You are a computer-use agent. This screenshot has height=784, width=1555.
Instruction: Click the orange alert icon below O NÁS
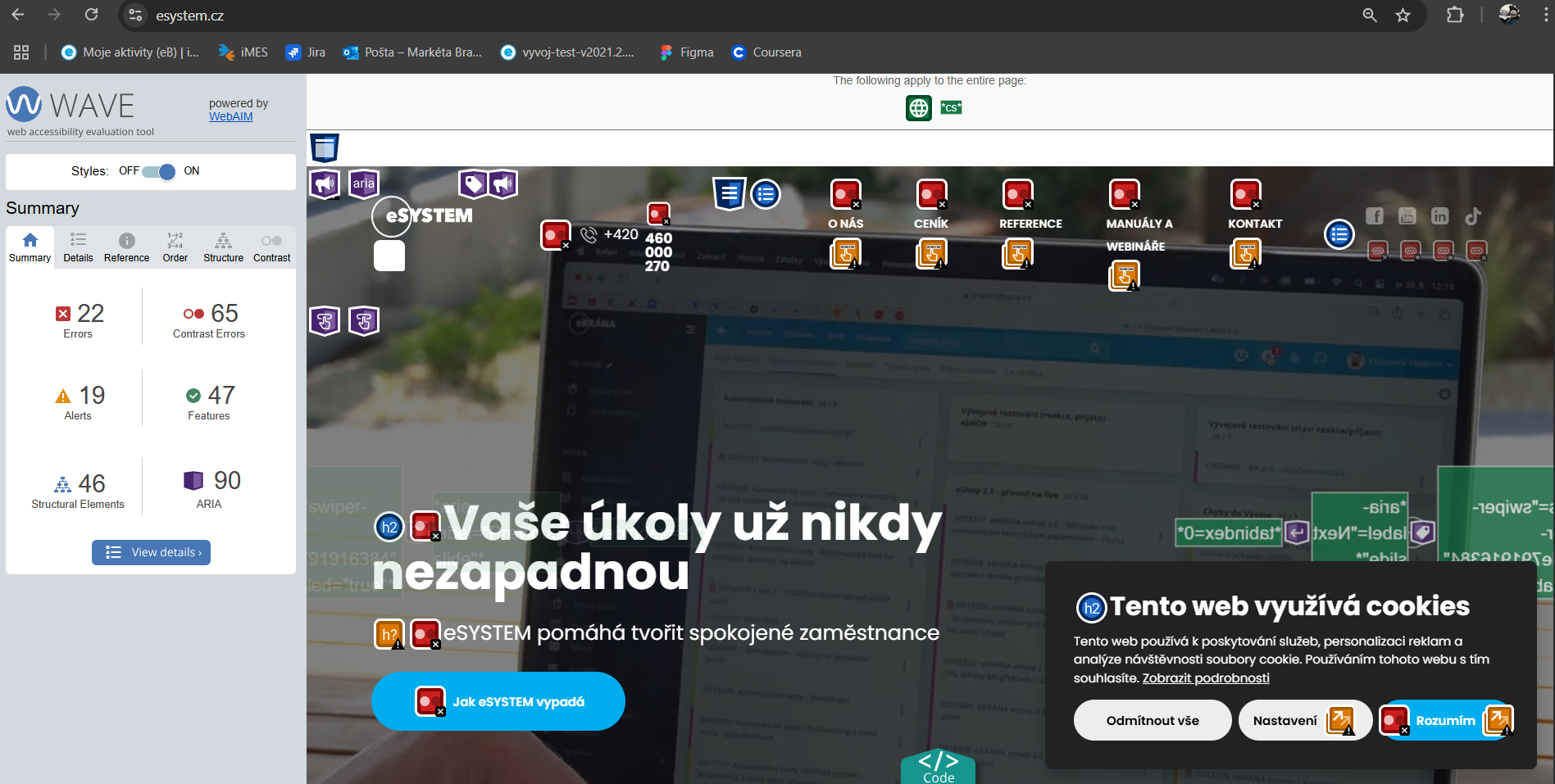click(x=846, y=254)
